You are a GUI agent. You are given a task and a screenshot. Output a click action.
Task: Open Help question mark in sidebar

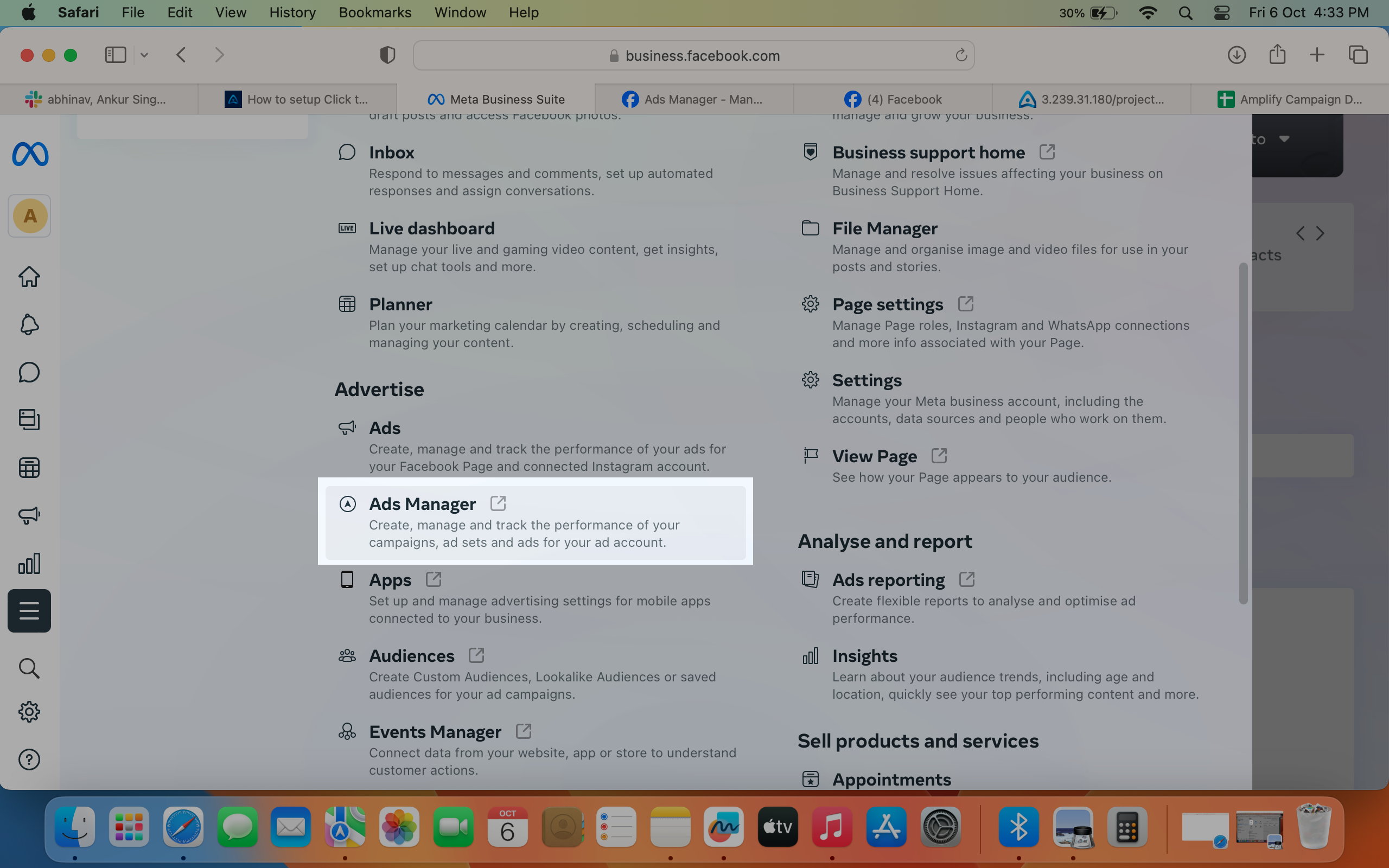tap(29, 759)
